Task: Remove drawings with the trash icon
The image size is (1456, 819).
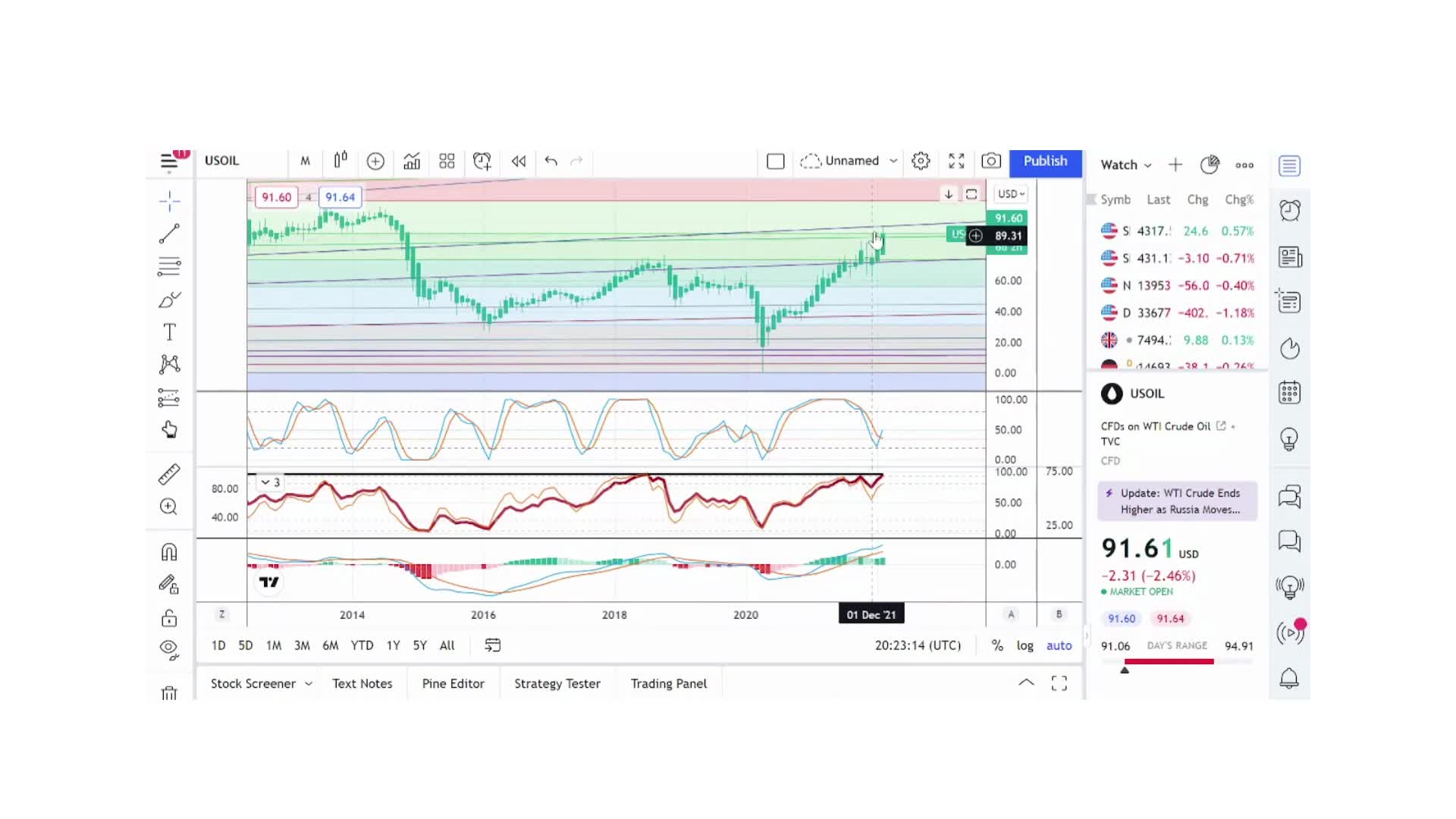Action: (x=169, y=692)
